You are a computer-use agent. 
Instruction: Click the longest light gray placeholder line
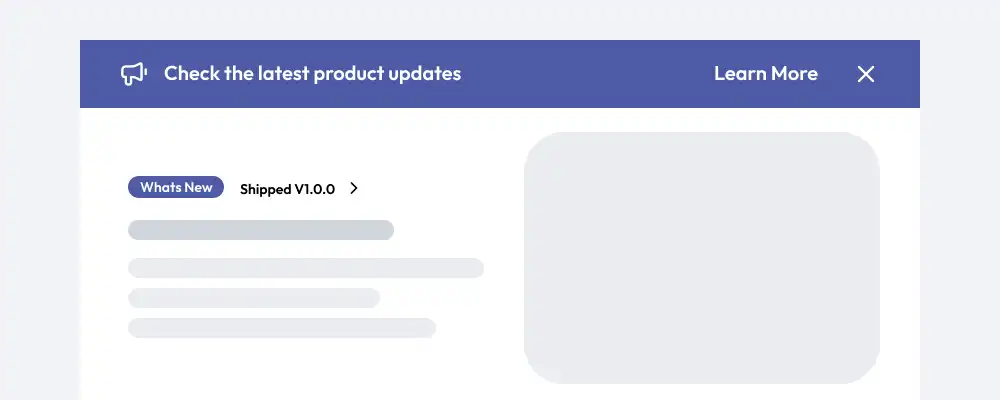(306, 268)
